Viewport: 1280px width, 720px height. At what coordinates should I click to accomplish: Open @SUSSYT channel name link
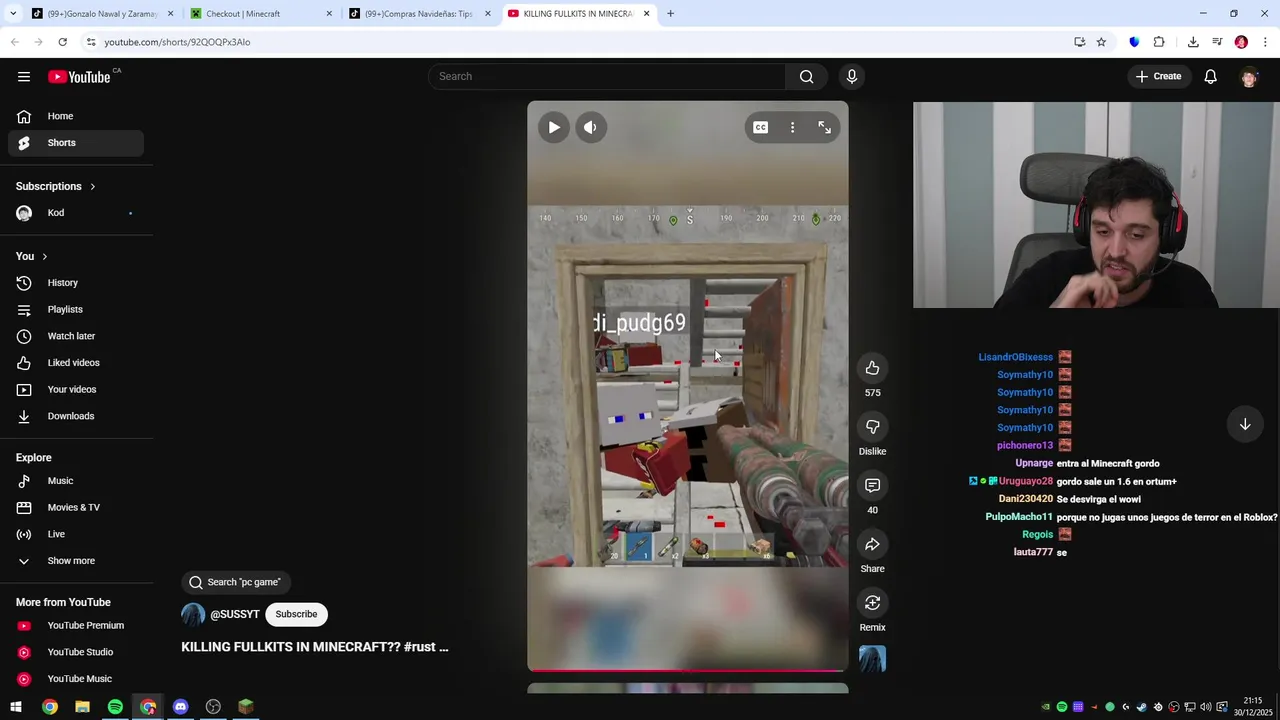click(x=235, y=615)
